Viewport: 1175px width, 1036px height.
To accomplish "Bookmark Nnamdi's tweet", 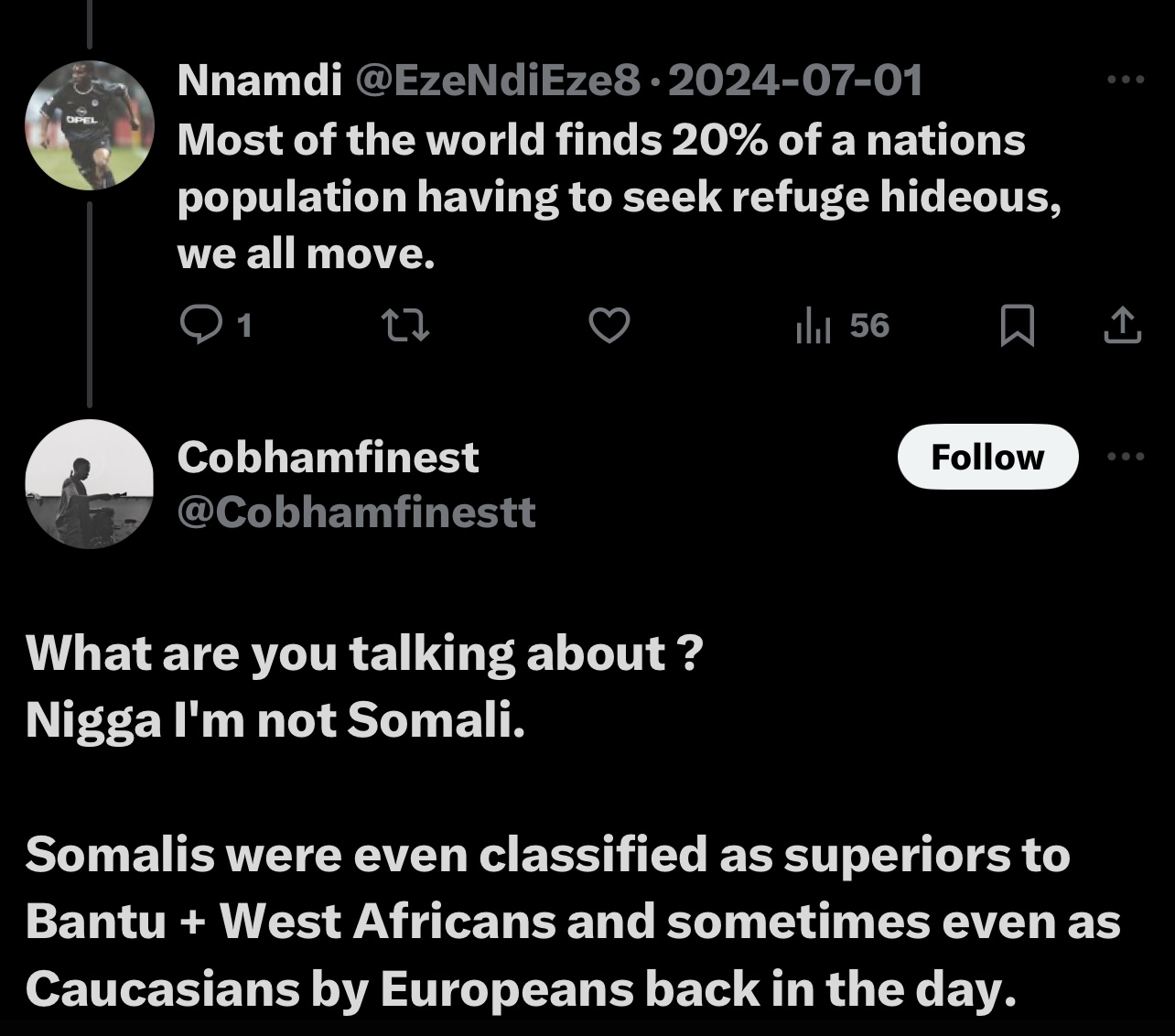I will tap(1017, 326).
